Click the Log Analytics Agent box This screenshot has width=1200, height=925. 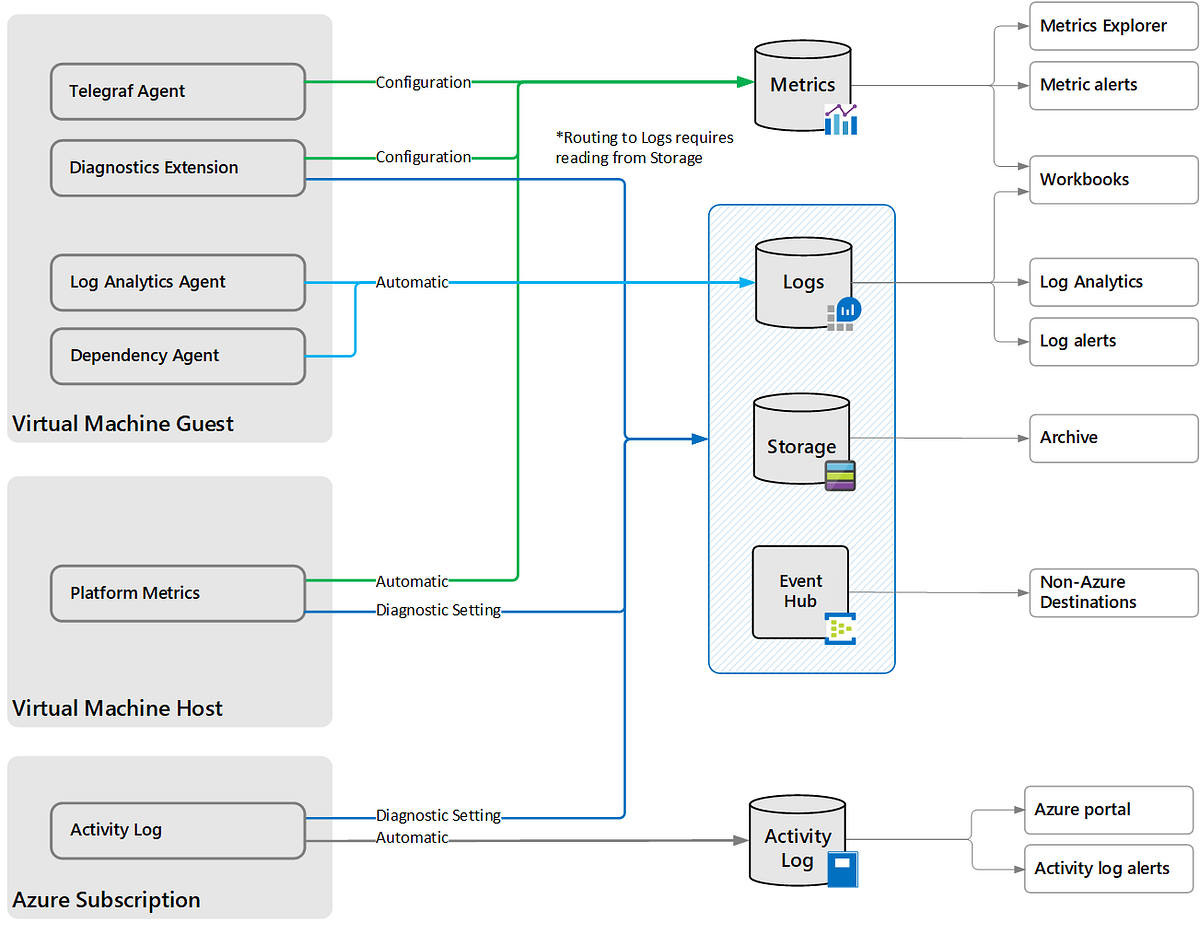click(177, 282)
